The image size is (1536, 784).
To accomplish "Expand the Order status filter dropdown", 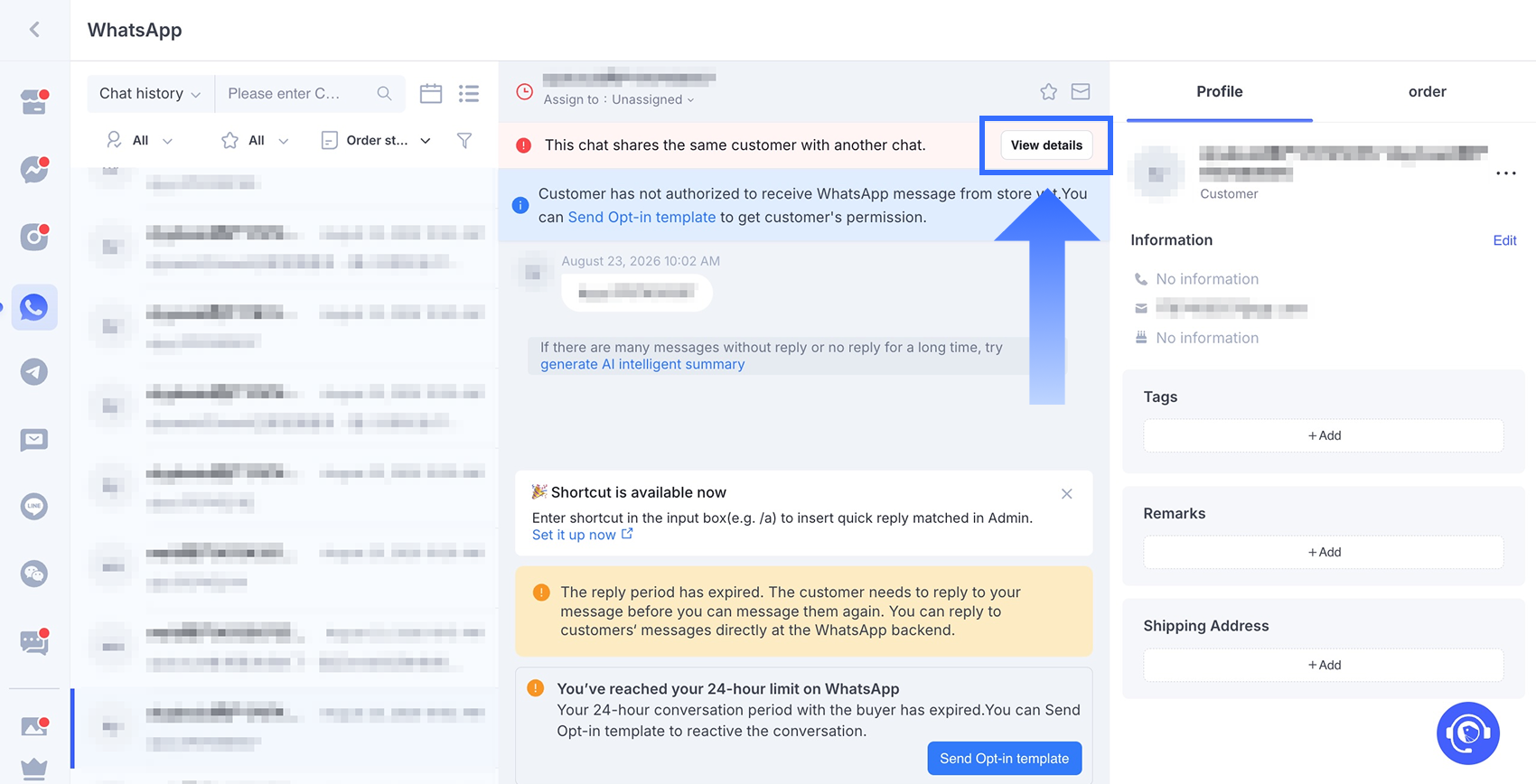I will coord(376,140).
